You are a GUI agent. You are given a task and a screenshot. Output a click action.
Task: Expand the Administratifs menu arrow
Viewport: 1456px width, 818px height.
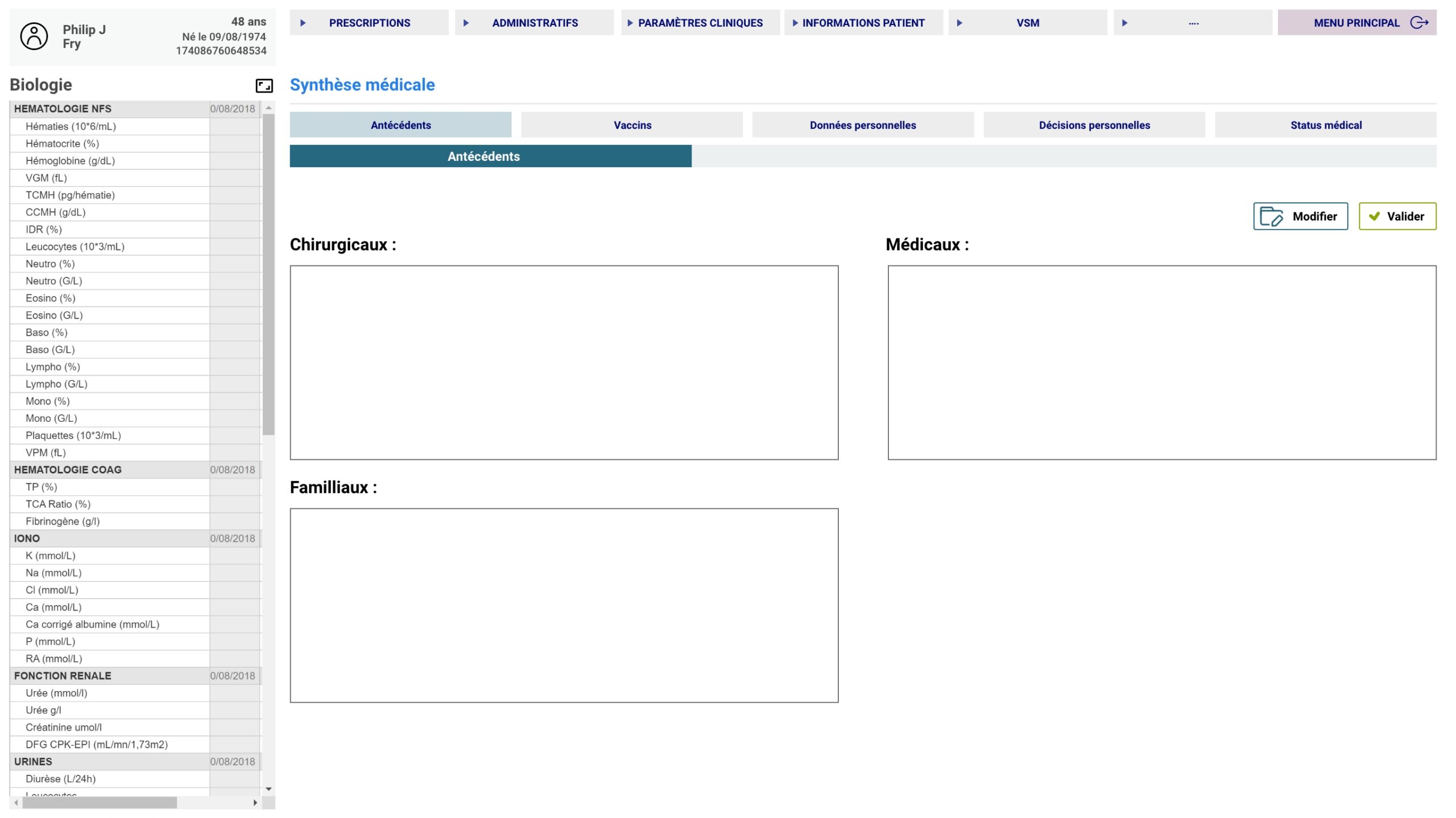(x=466, y=23)
